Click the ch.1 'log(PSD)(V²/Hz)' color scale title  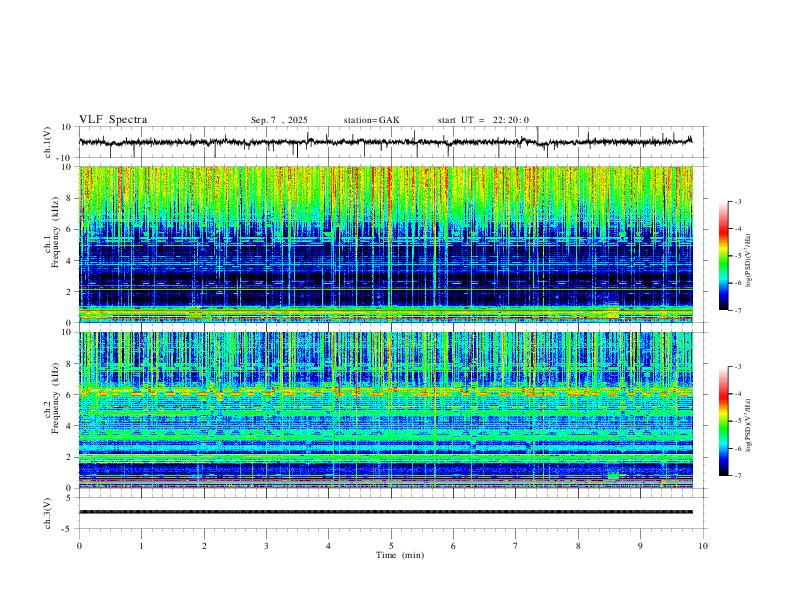click(749, 261)
